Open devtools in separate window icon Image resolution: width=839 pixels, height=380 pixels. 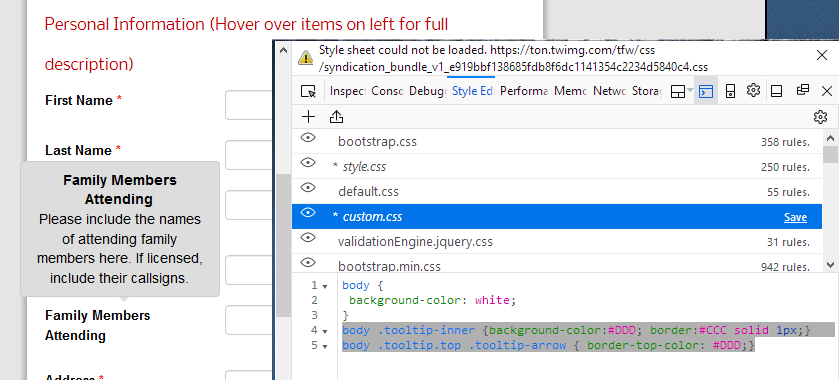pyautogui.click(x=803, y=90)
